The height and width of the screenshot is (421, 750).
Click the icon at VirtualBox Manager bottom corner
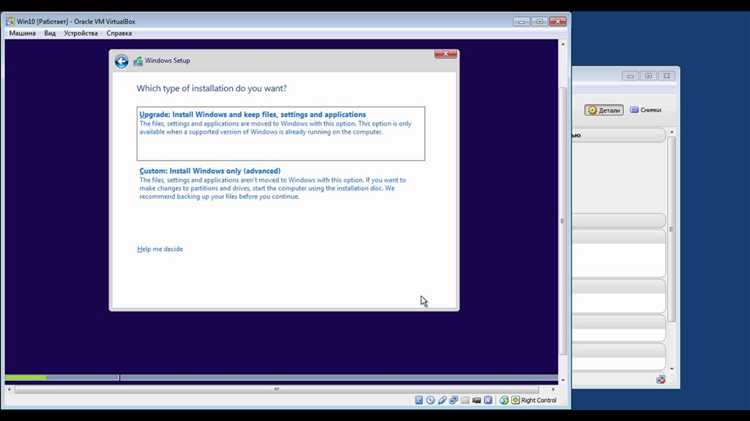[x=661, y=379]
